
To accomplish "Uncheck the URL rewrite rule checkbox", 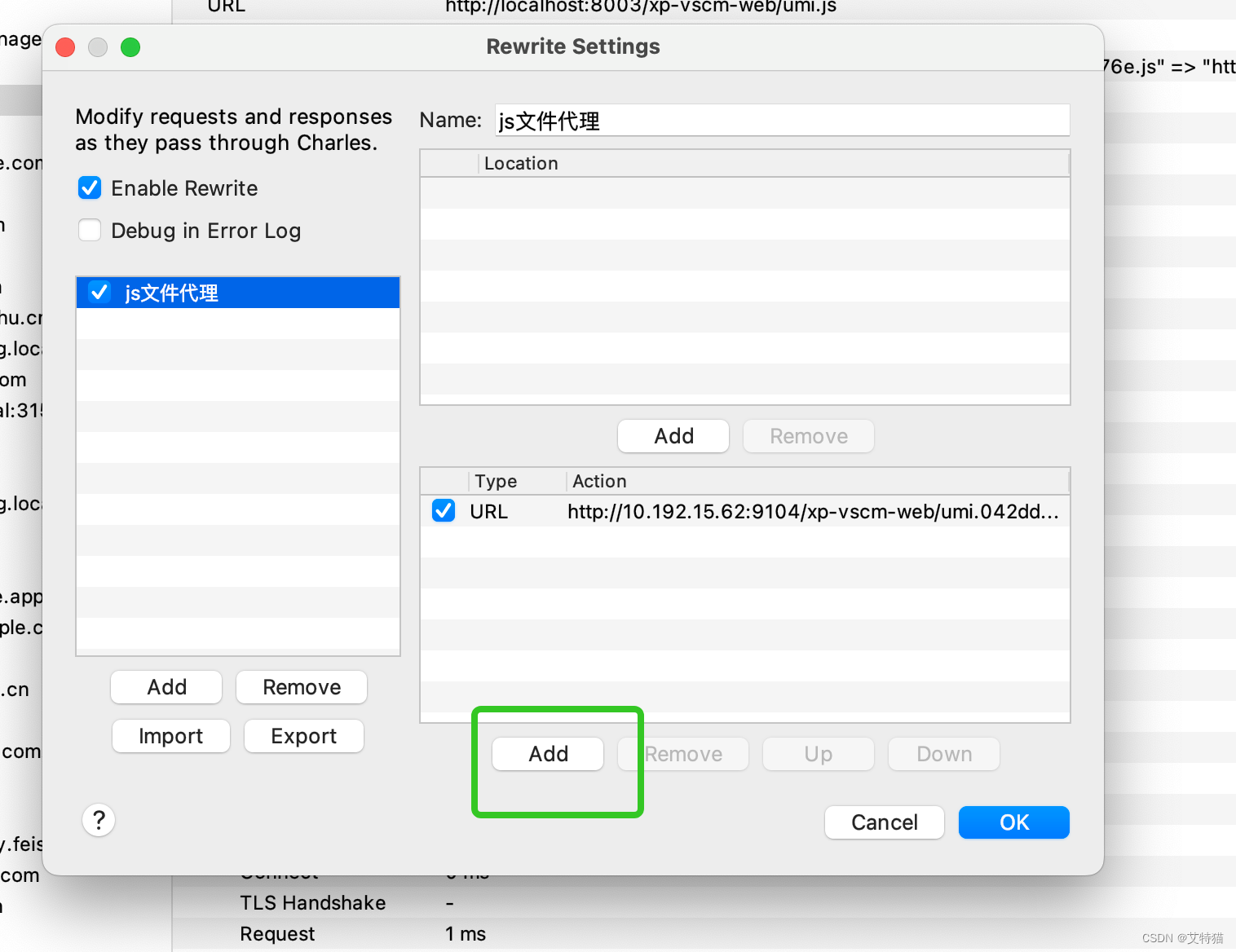I will click(x=443, y=510).
